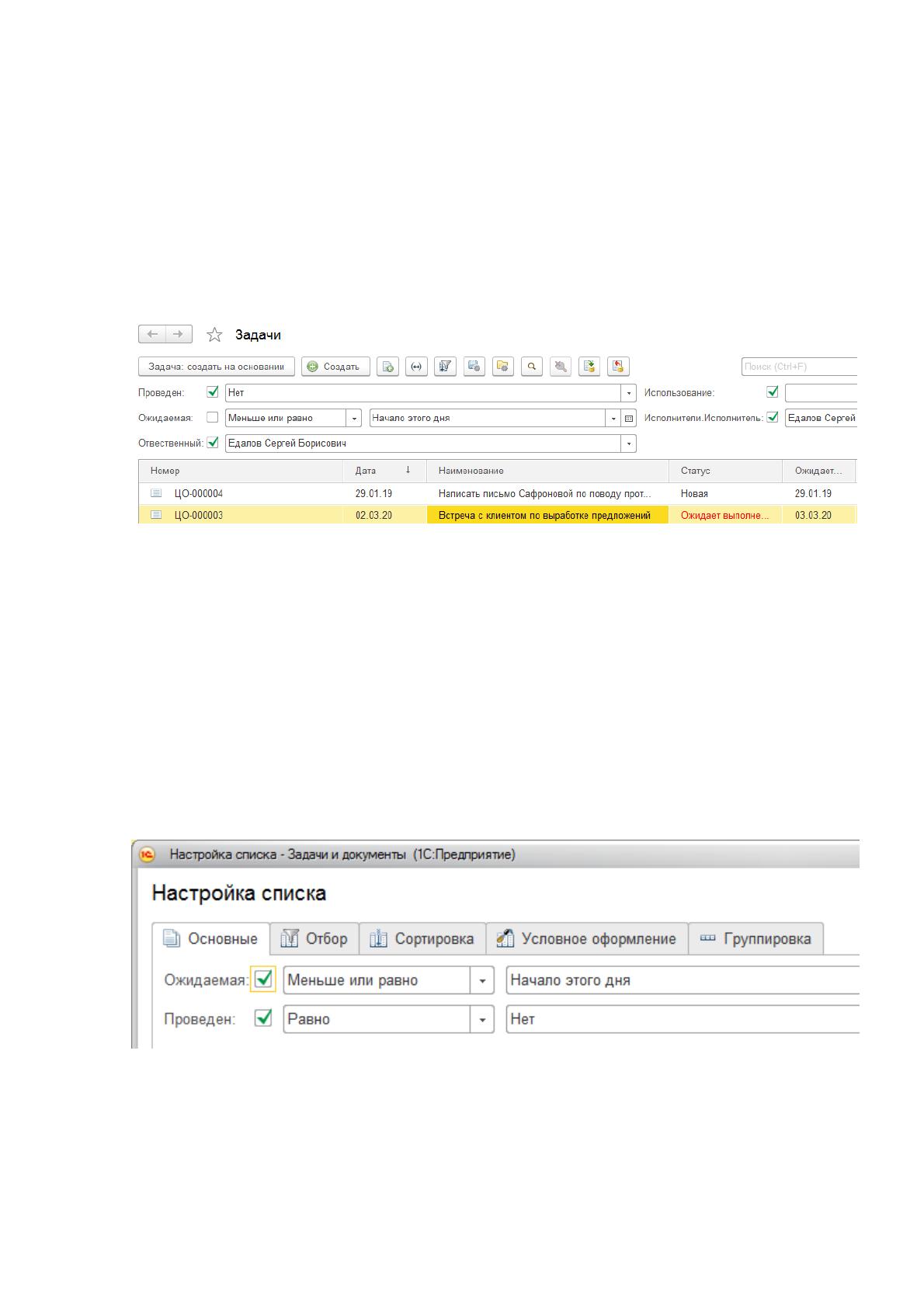
Task: Click the cancel search icon
Action: (561, 367)
